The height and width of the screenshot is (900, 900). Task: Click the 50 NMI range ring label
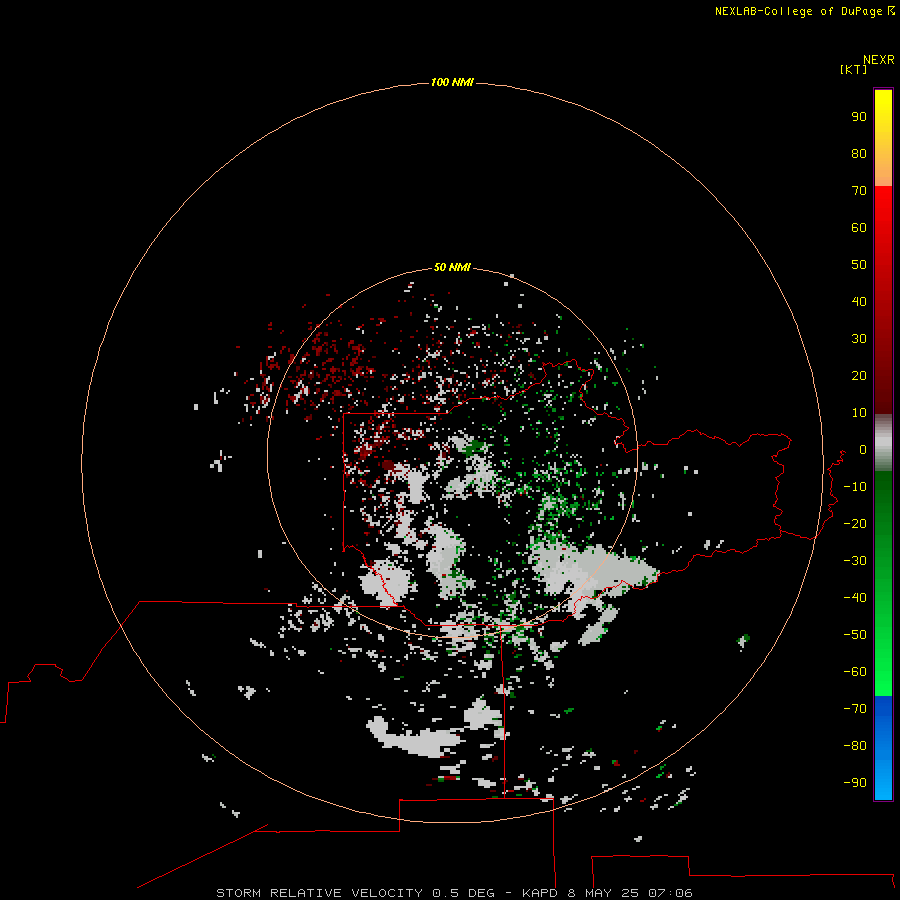[x=452, y=267]
